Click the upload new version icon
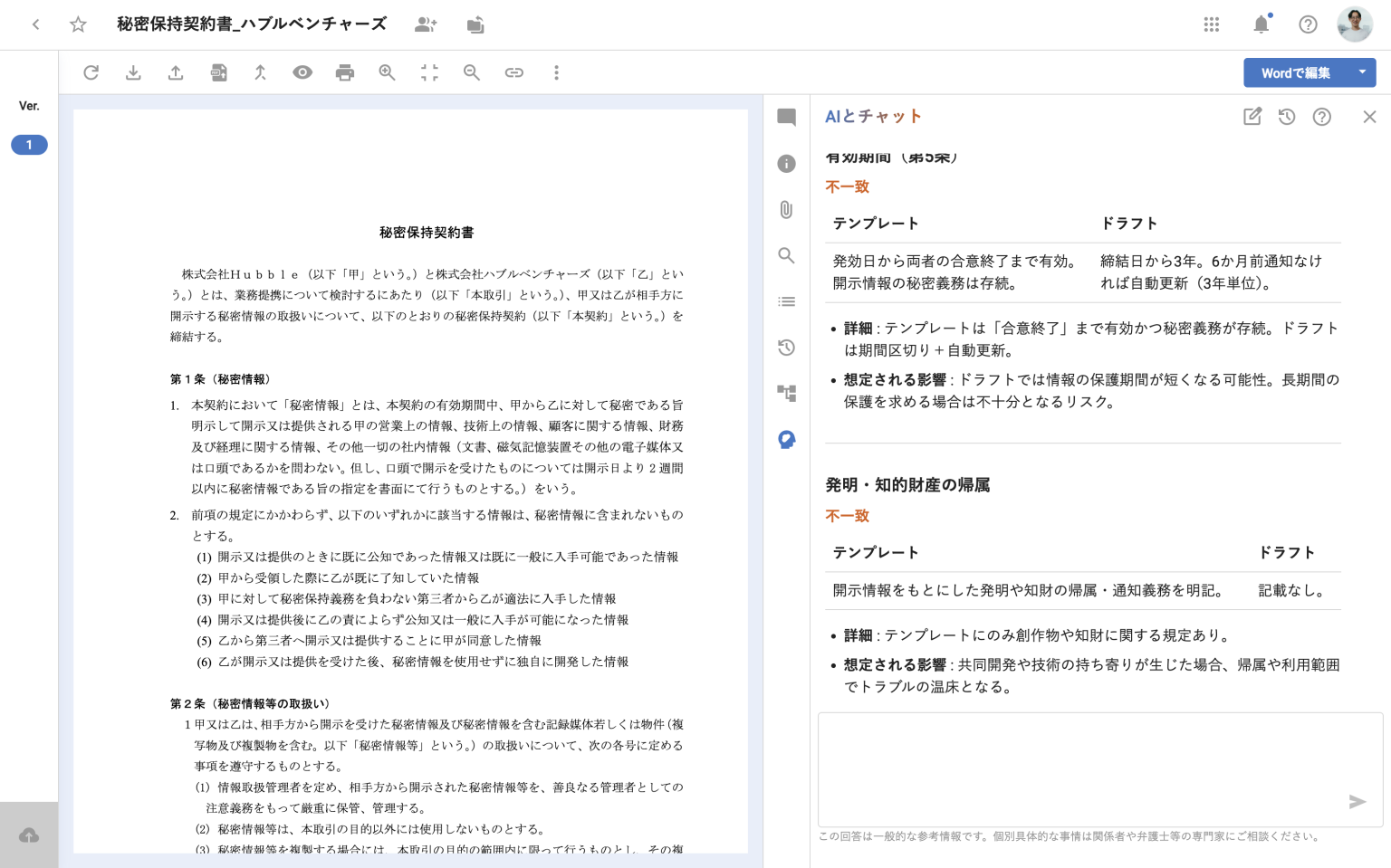1391x868 pixels. click(176, 72)
